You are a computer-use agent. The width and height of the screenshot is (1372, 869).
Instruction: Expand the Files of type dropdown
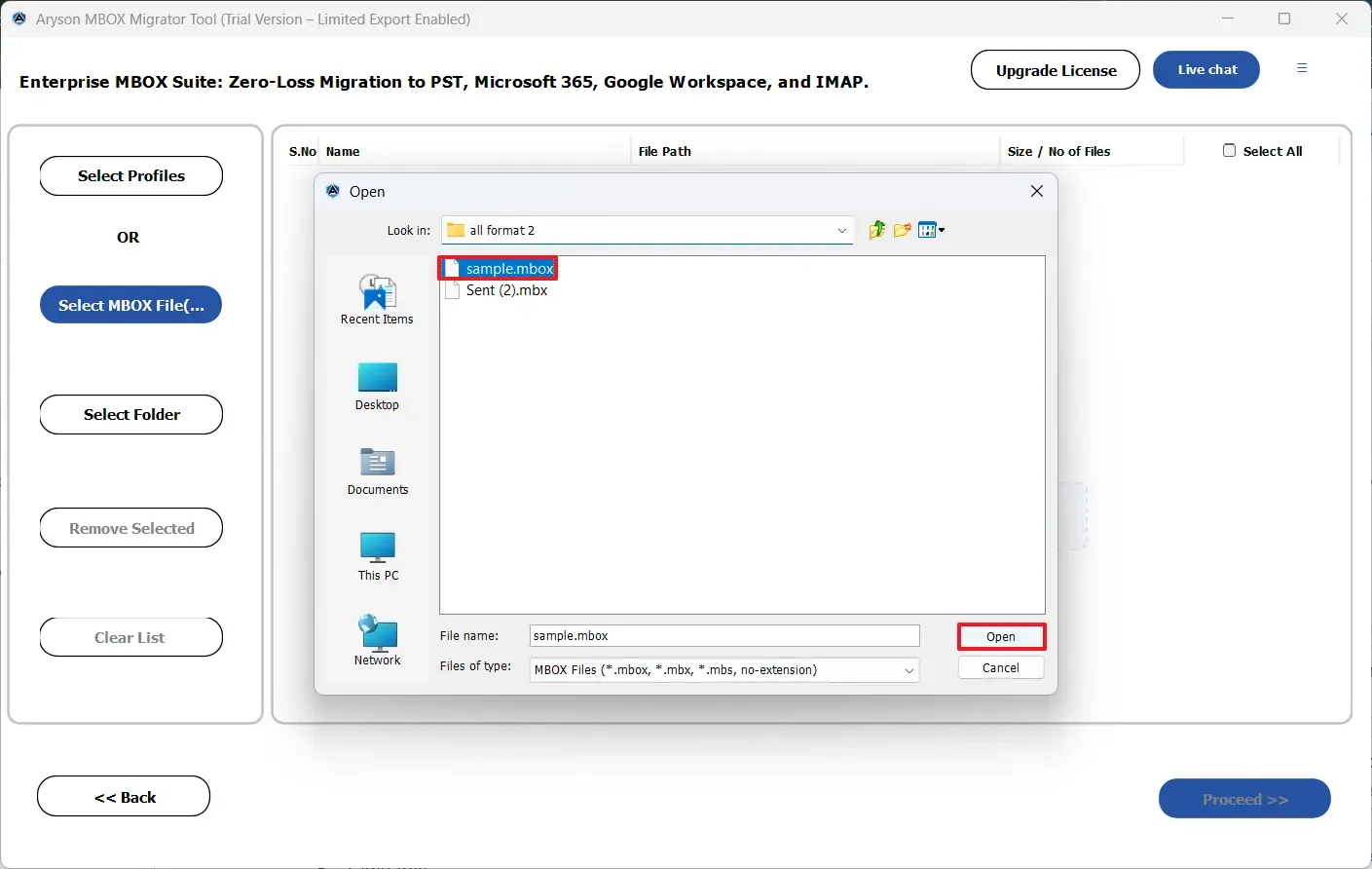click(908, 670)
